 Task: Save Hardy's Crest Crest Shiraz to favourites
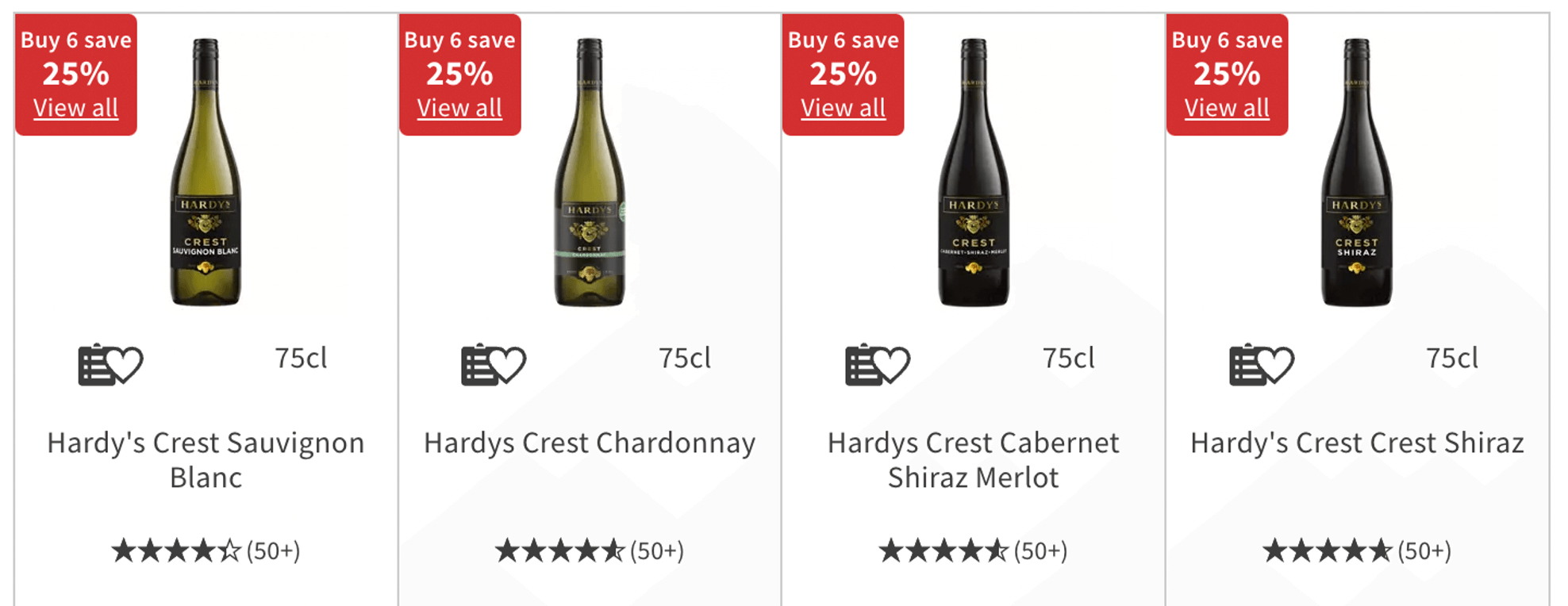point(1262,365)
